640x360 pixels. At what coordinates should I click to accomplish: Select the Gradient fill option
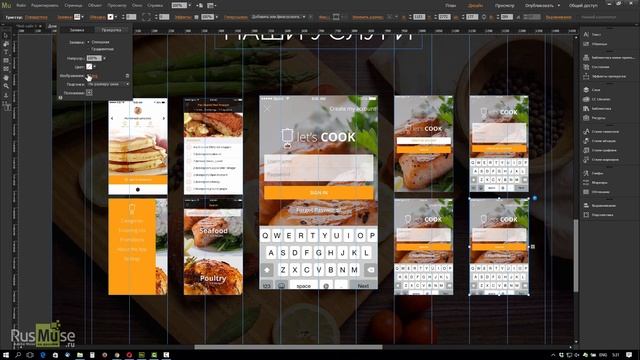[102, 49]
